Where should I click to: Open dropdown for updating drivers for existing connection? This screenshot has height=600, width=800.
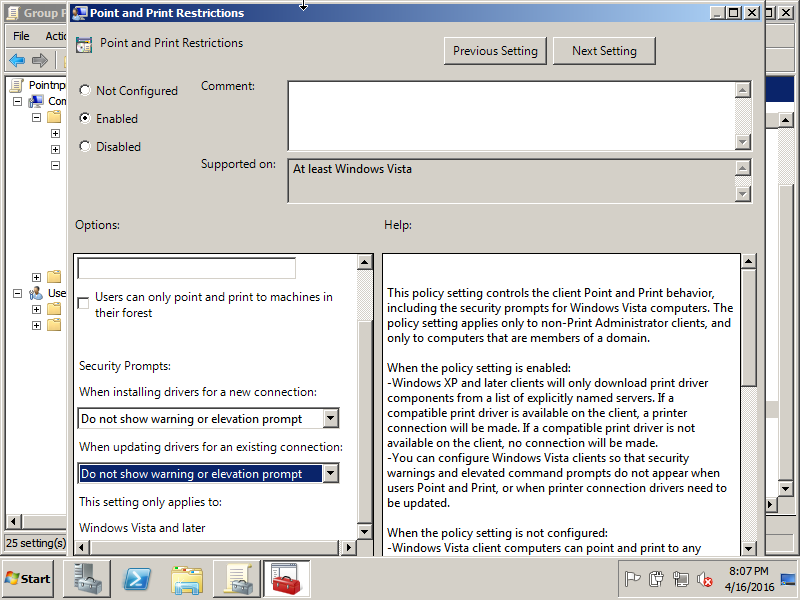point(330,474)
